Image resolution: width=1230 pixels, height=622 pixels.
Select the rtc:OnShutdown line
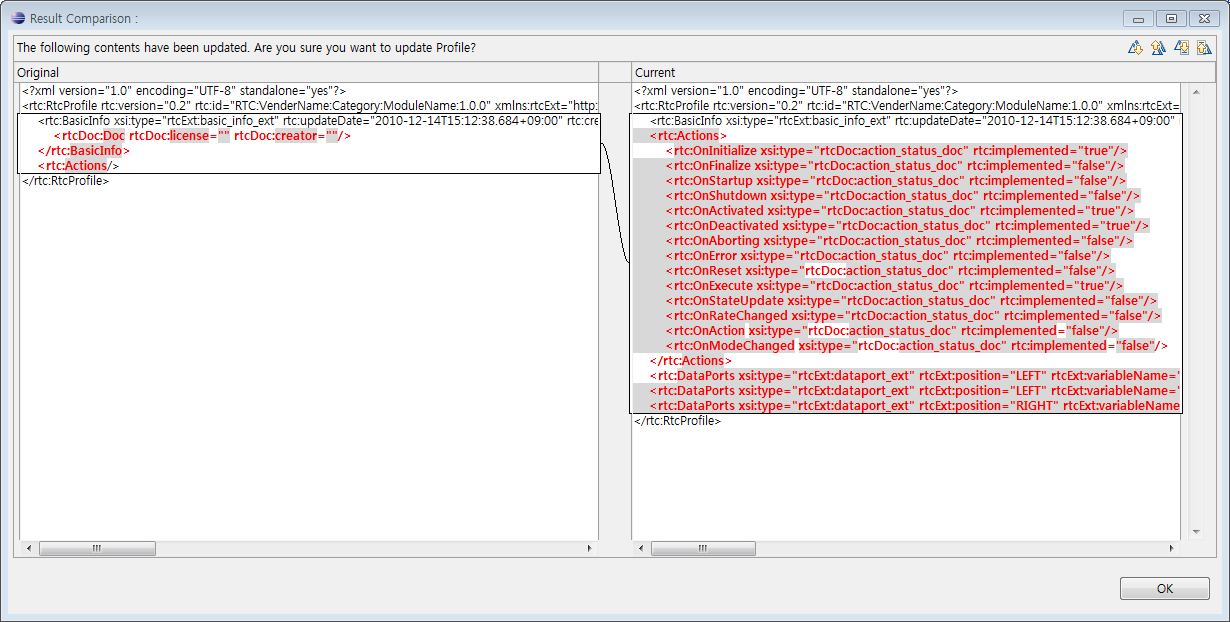click(903, 196)
